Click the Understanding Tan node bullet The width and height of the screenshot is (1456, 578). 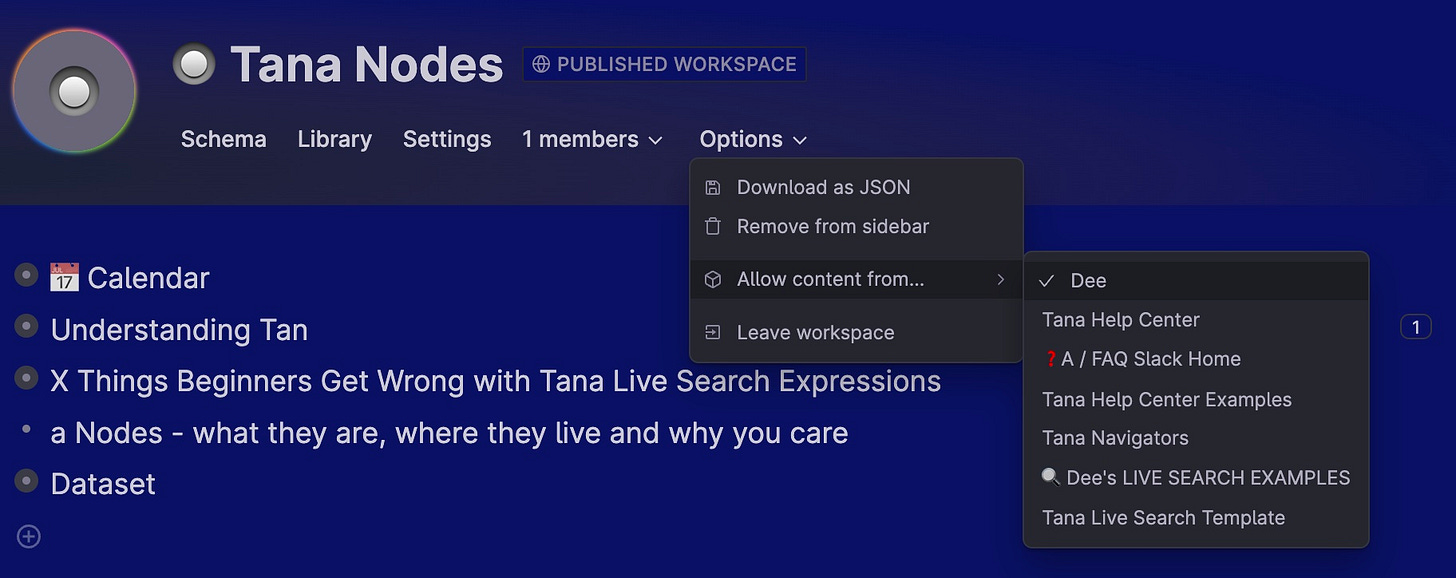click(27, 326)
